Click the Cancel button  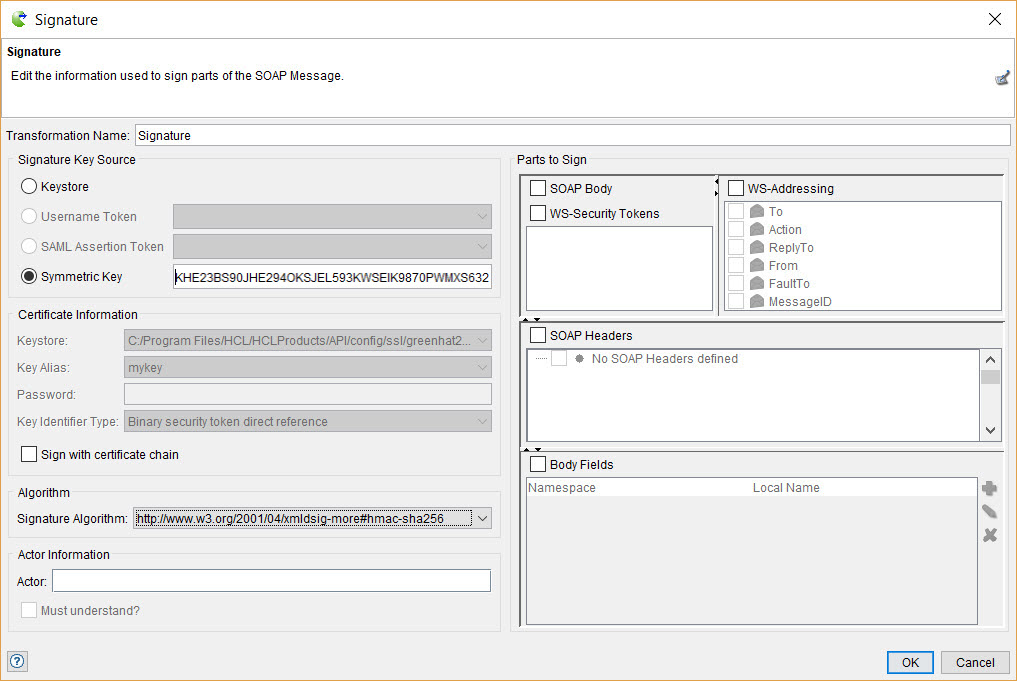click(x=975, y=662)
